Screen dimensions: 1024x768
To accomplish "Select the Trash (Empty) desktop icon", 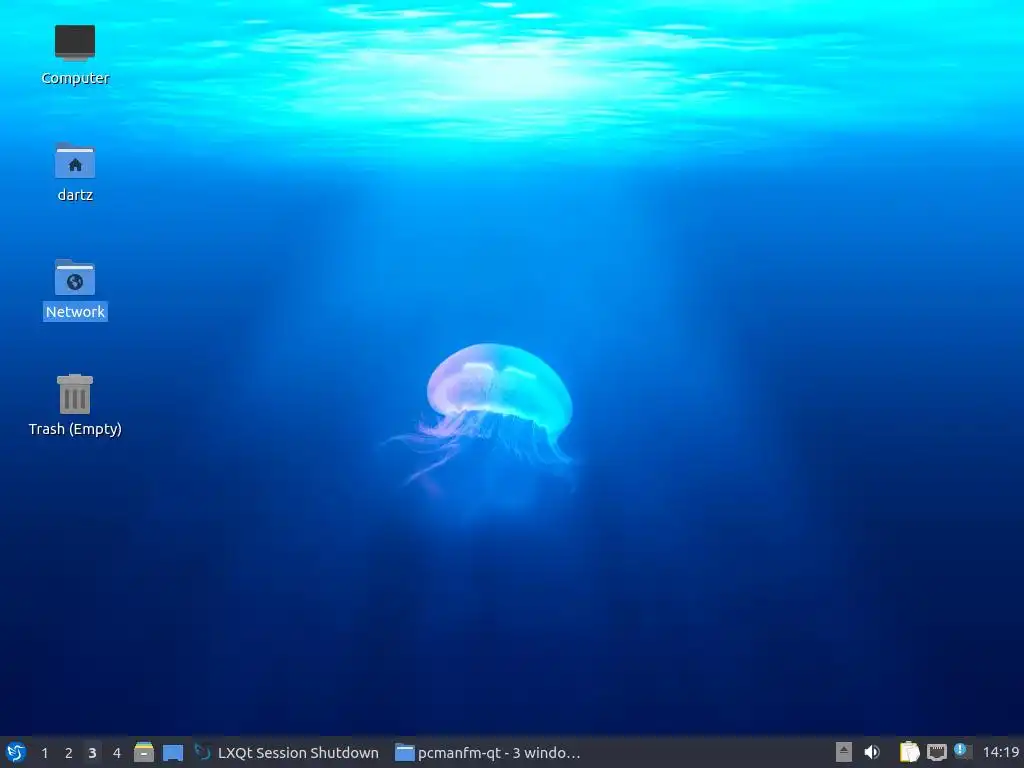I will pyautogui.click(x=75, y=394).
